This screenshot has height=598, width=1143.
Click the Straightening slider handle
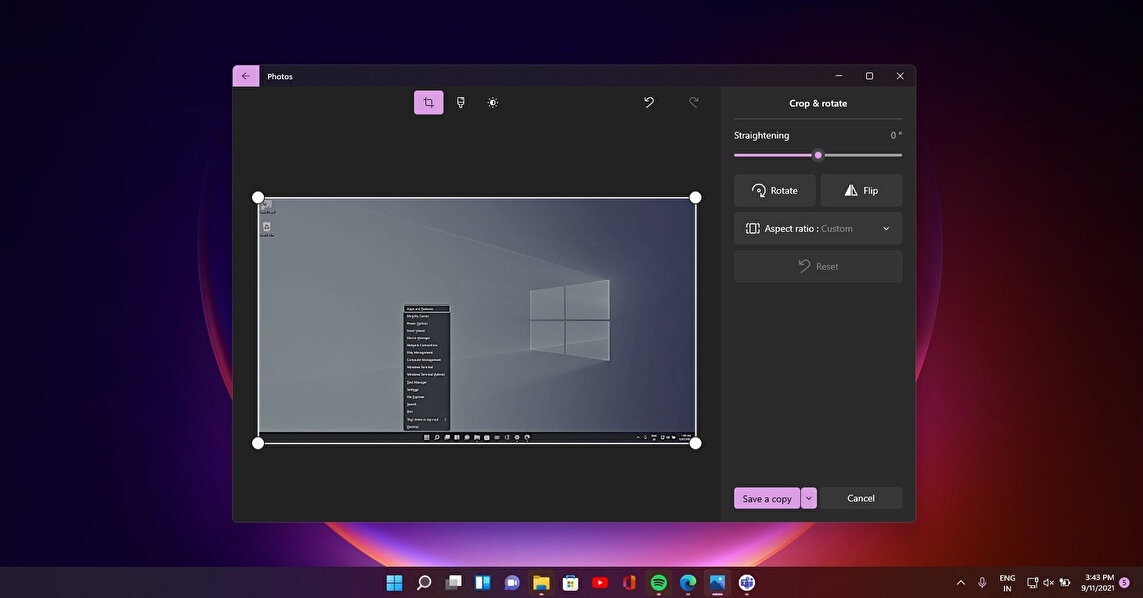tap(818, 155)
